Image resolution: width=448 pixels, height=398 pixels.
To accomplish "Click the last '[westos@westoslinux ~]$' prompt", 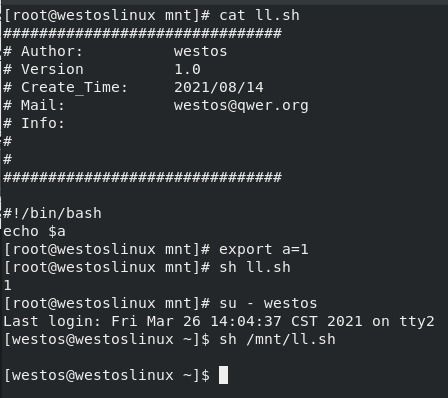I will tap(107, 375).
